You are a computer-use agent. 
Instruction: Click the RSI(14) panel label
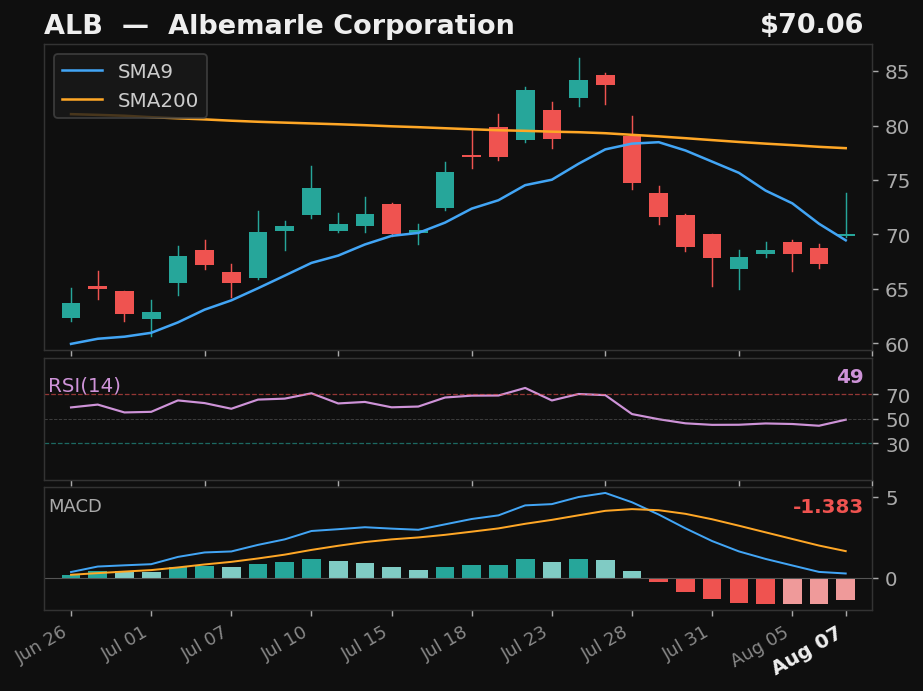(x=84, y=386)
